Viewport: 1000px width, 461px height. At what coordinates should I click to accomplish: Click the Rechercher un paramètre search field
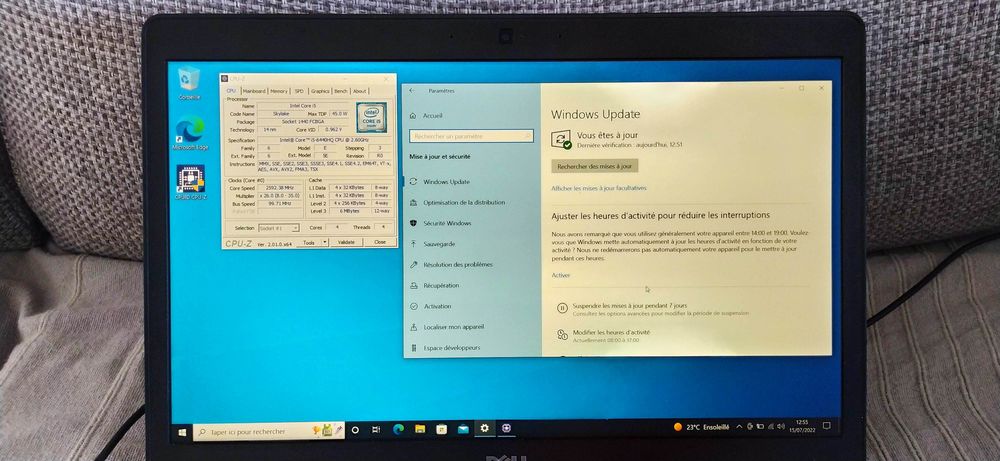471,136
